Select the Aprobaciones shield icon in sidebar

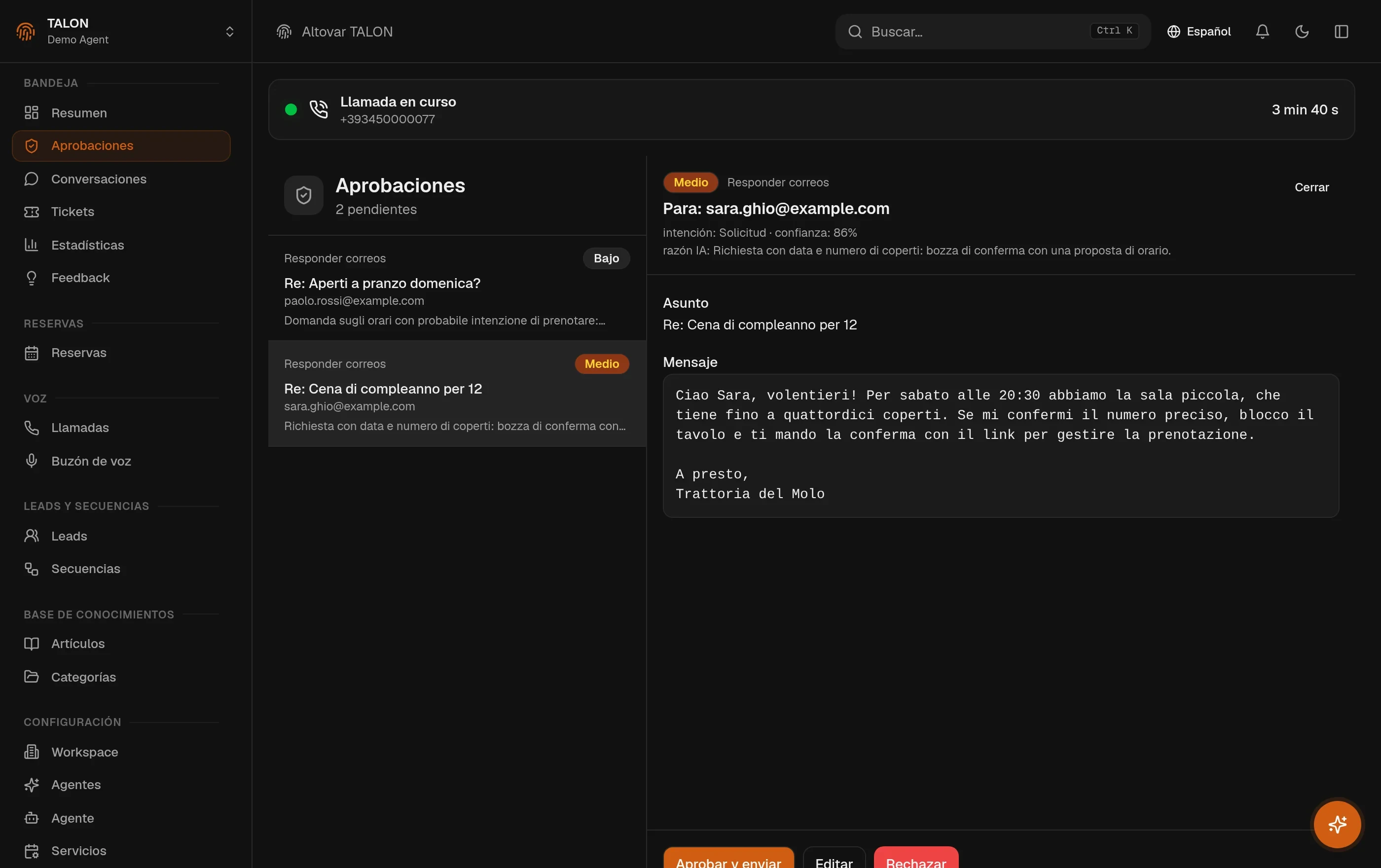32,145
